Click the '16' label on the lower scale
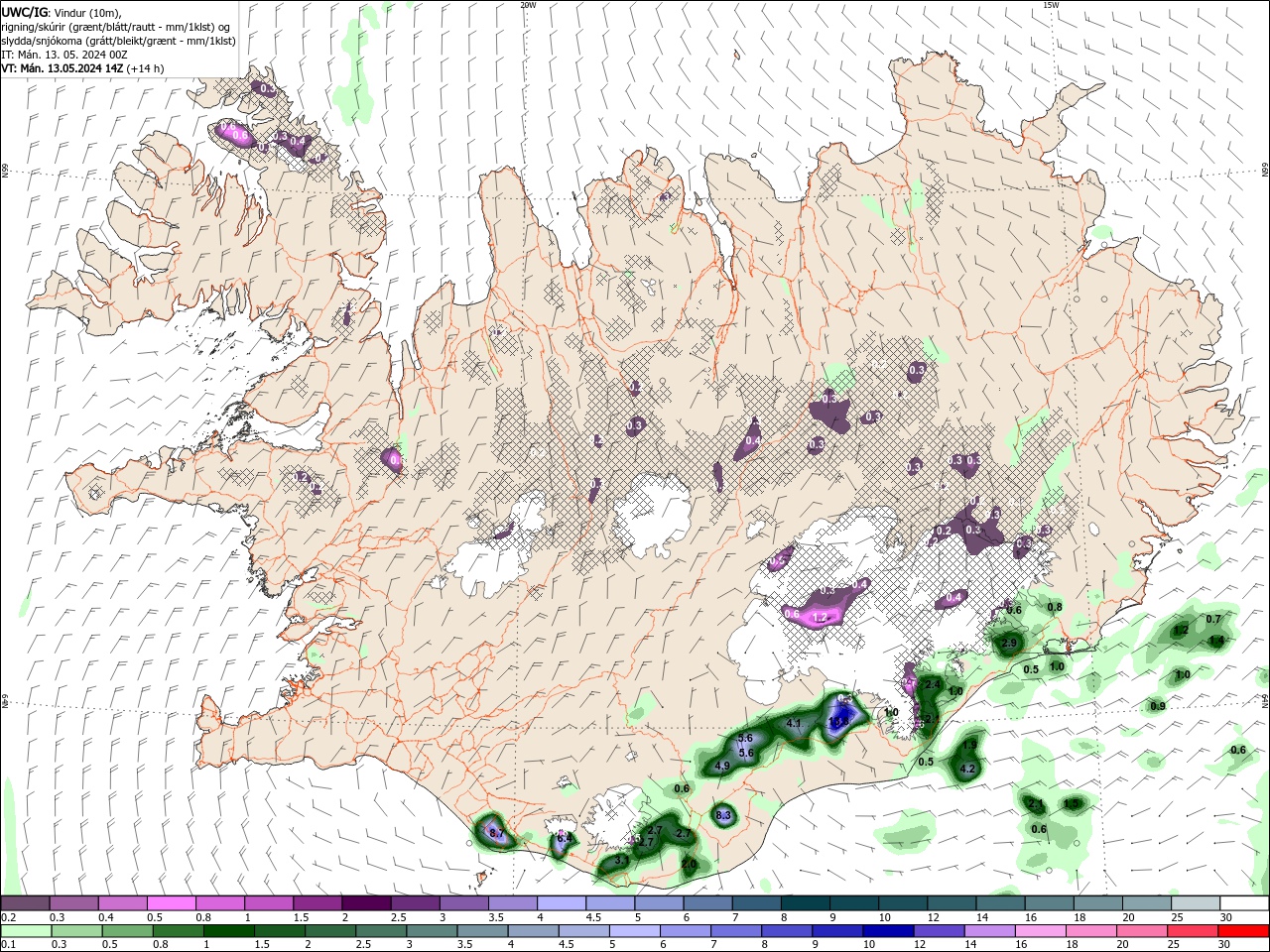The height and width of the screenshot is (952, 1270). point(1021,945)
